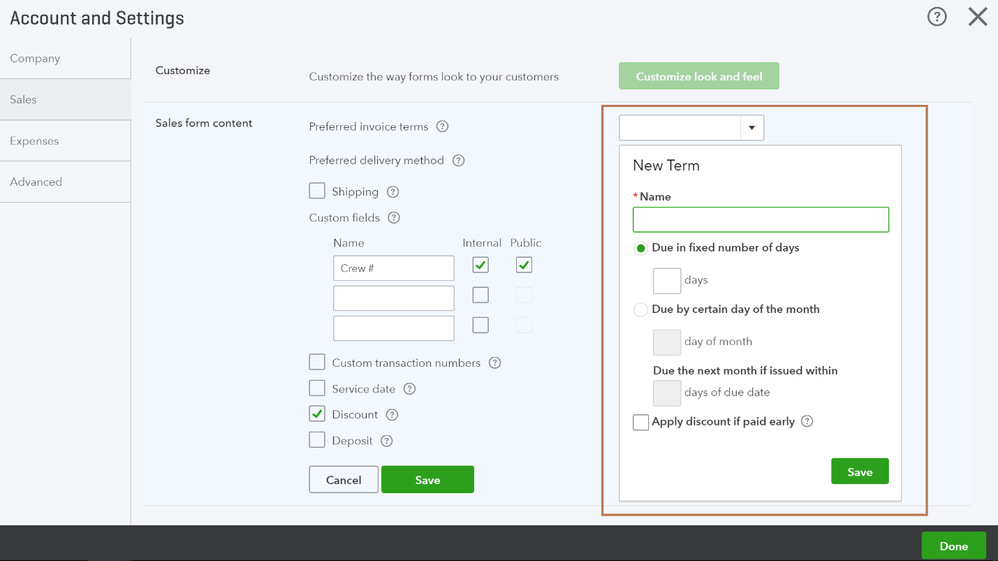Click the Service date help icon
The width and height of the screenshot is (998, 561).
tap(409, 389)
